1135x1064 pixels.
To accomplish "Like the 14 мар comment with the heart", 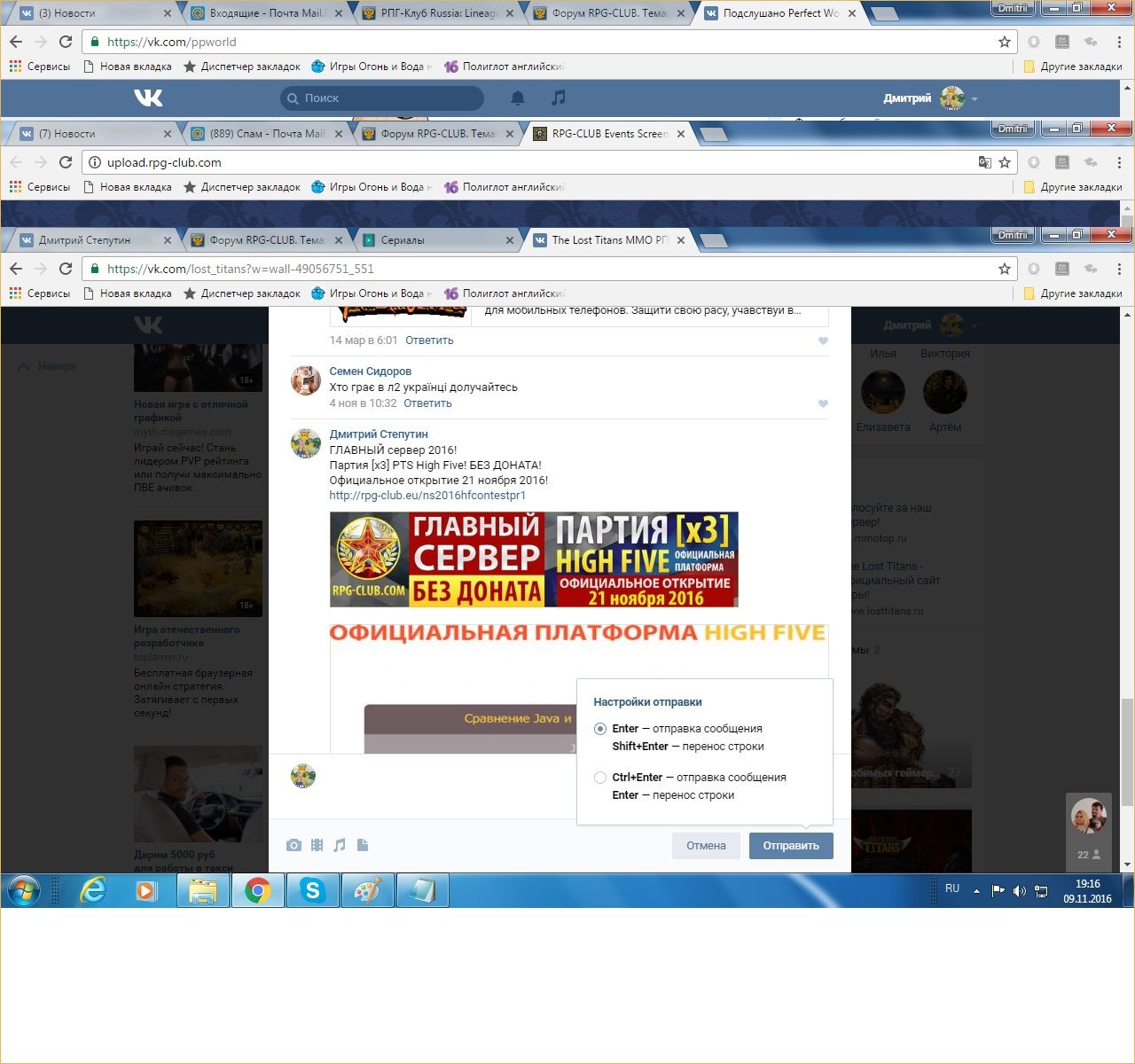I will [x=823, y=340].
